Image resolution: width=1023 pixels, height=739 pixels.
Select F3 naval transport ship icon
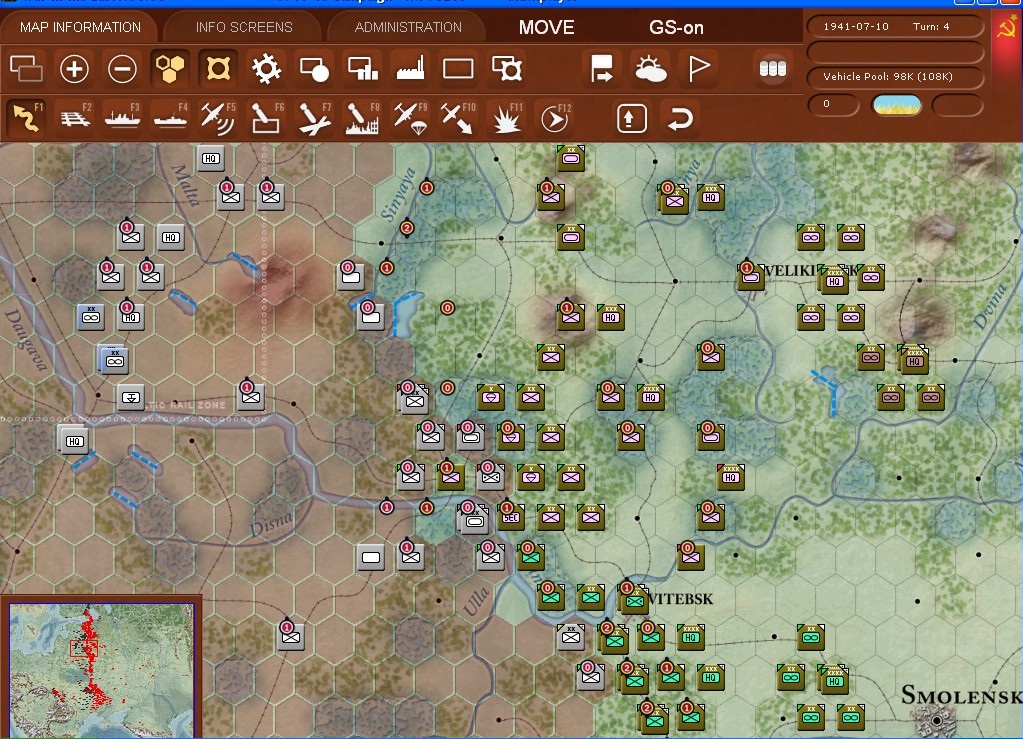pyautogui.click(x=123, y=118)
